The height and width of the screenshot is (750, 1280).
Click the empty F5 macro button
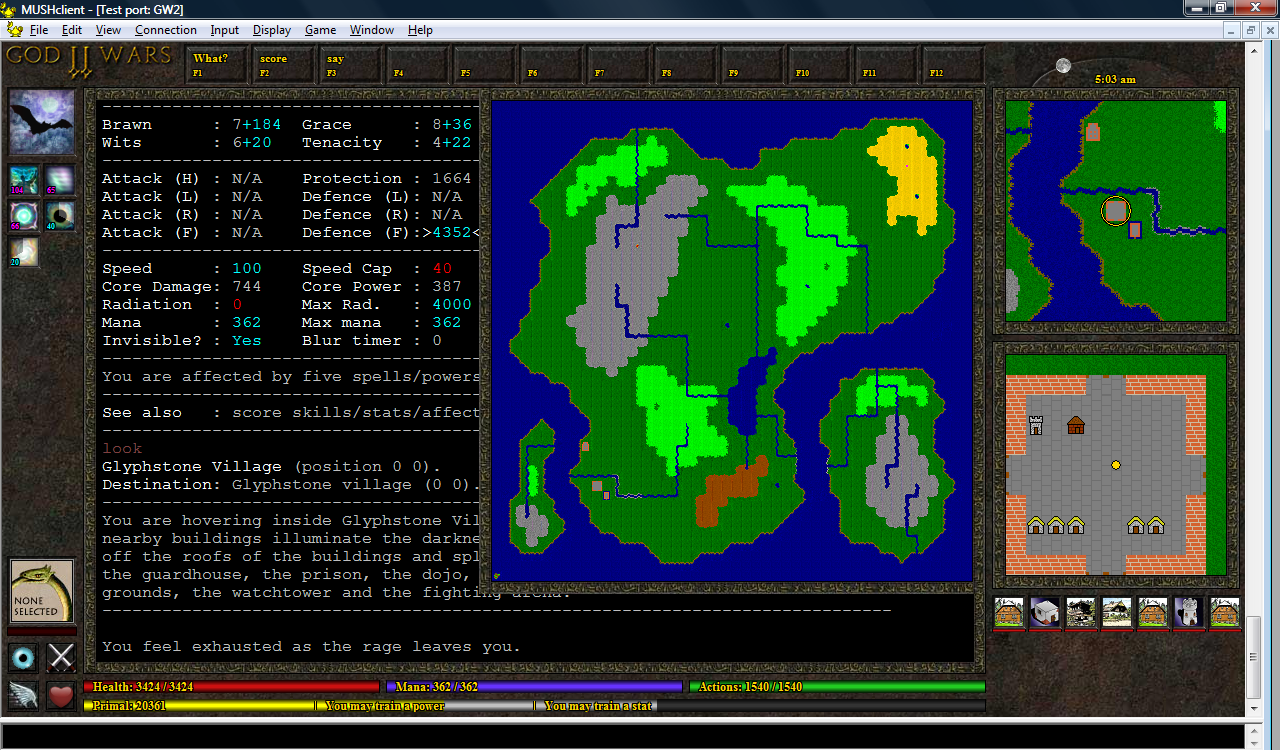point(485,65)
